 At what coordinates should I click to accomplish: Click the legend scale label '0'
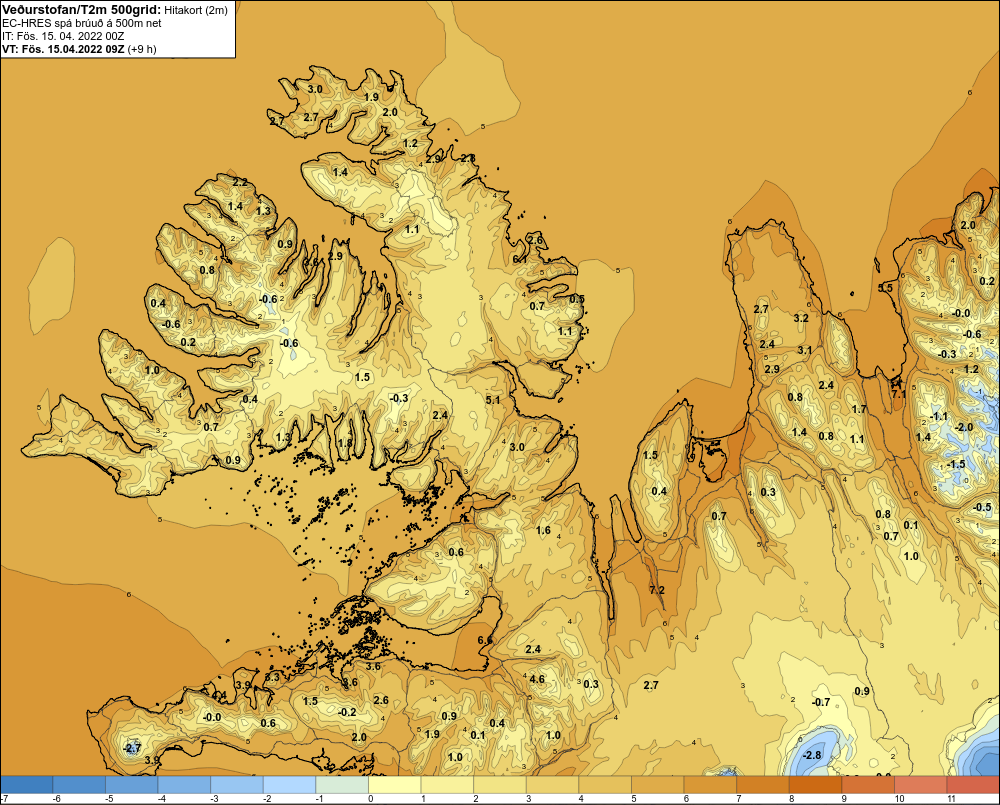(371, 799)
